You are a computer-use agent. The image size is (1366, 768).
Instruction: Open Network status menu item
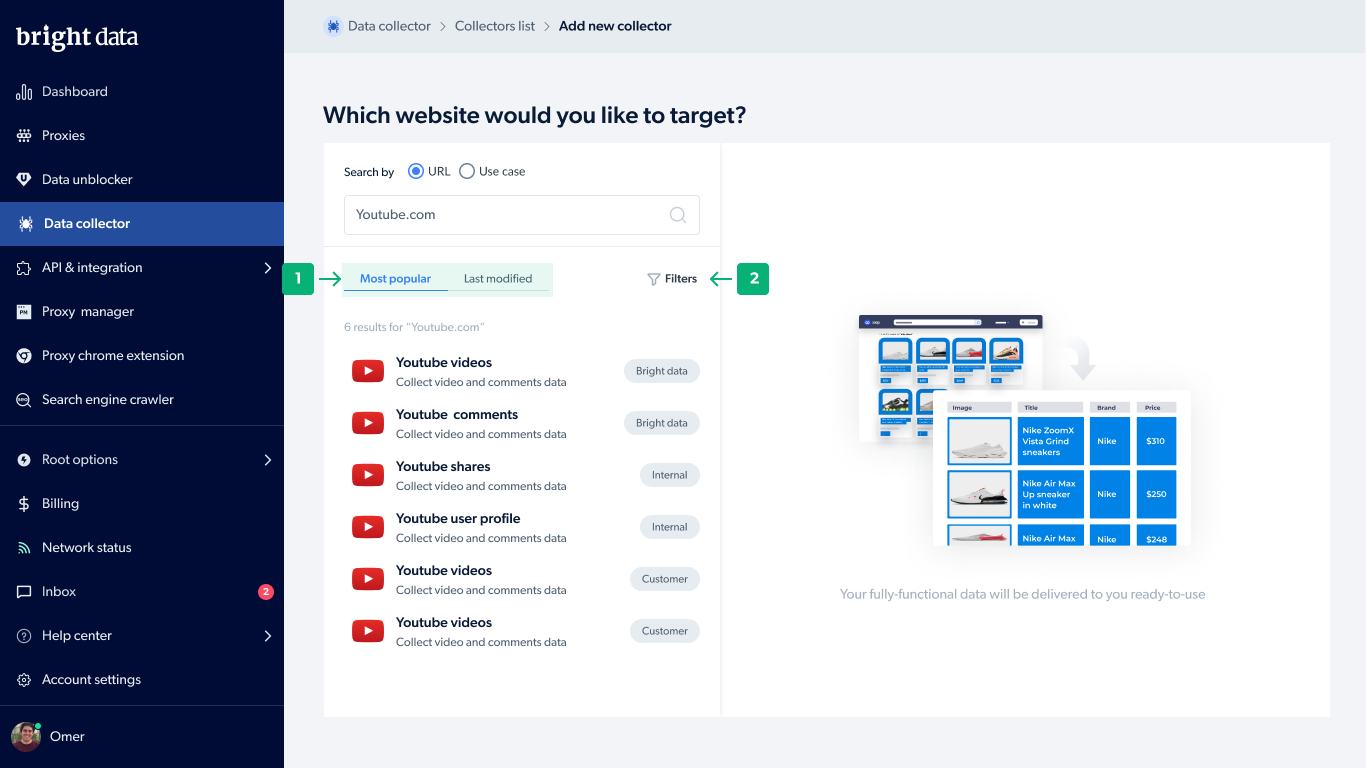142,548
